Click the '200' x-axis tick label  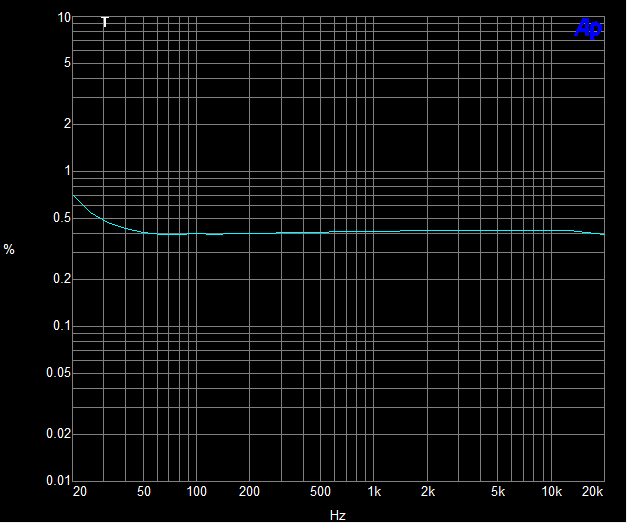point(250,492)
